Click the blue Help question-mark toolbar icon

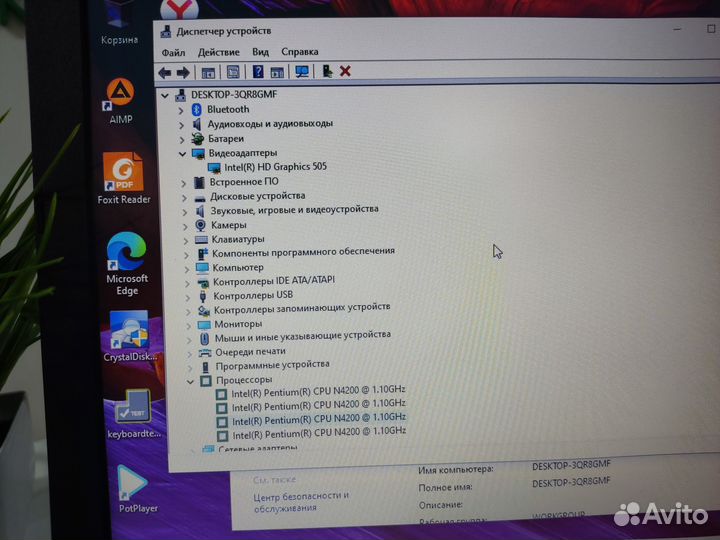(x=258, y=72)
